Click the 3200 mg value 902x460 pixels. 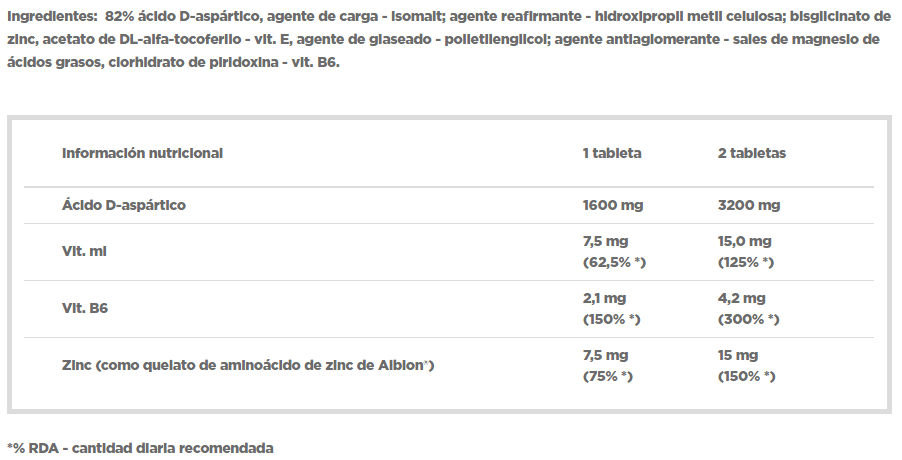[x=749, y=205]
